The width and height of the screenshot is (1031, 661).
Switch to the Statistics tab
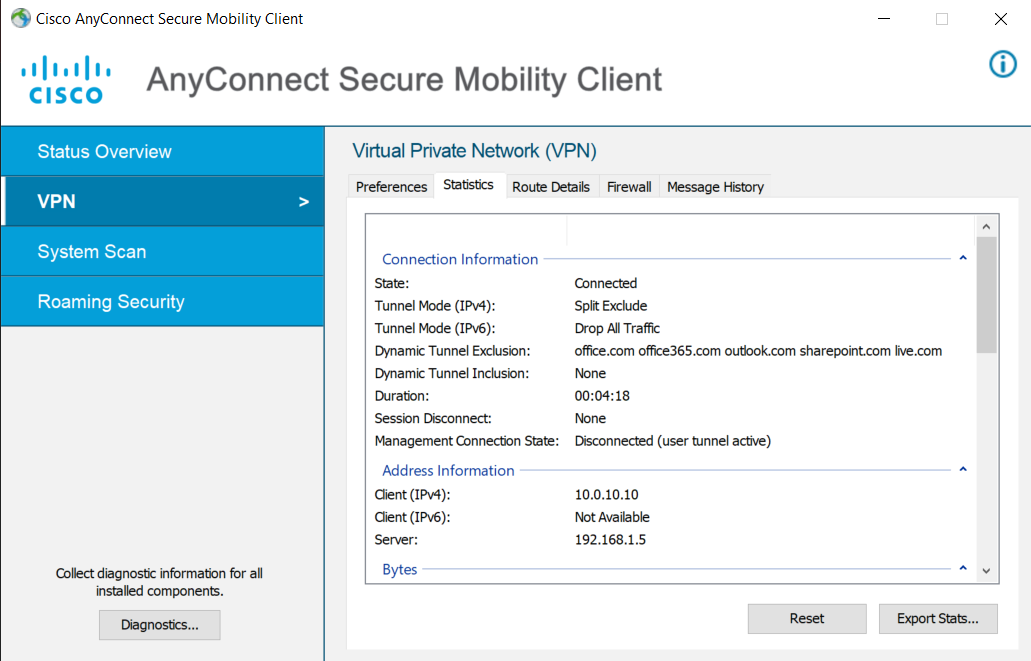[468, 185]
